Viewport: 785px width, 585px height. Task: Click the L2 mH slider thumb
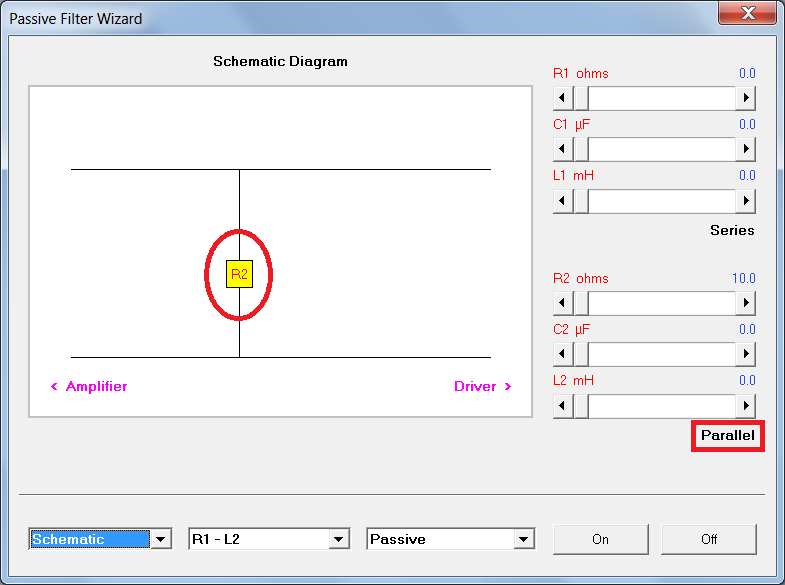point(581,405)
